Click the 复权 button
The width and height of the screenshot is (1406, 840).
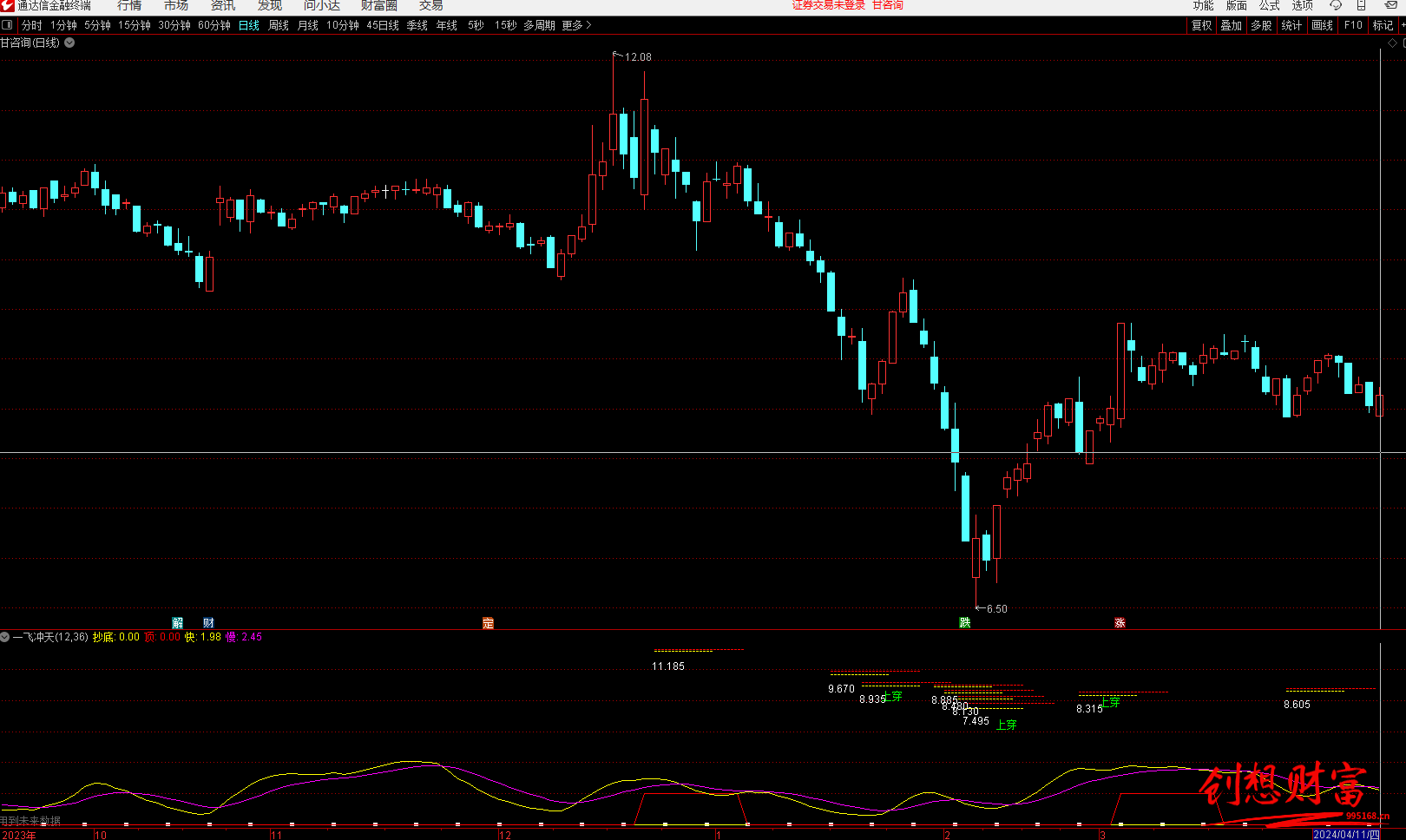point(1201,25)
